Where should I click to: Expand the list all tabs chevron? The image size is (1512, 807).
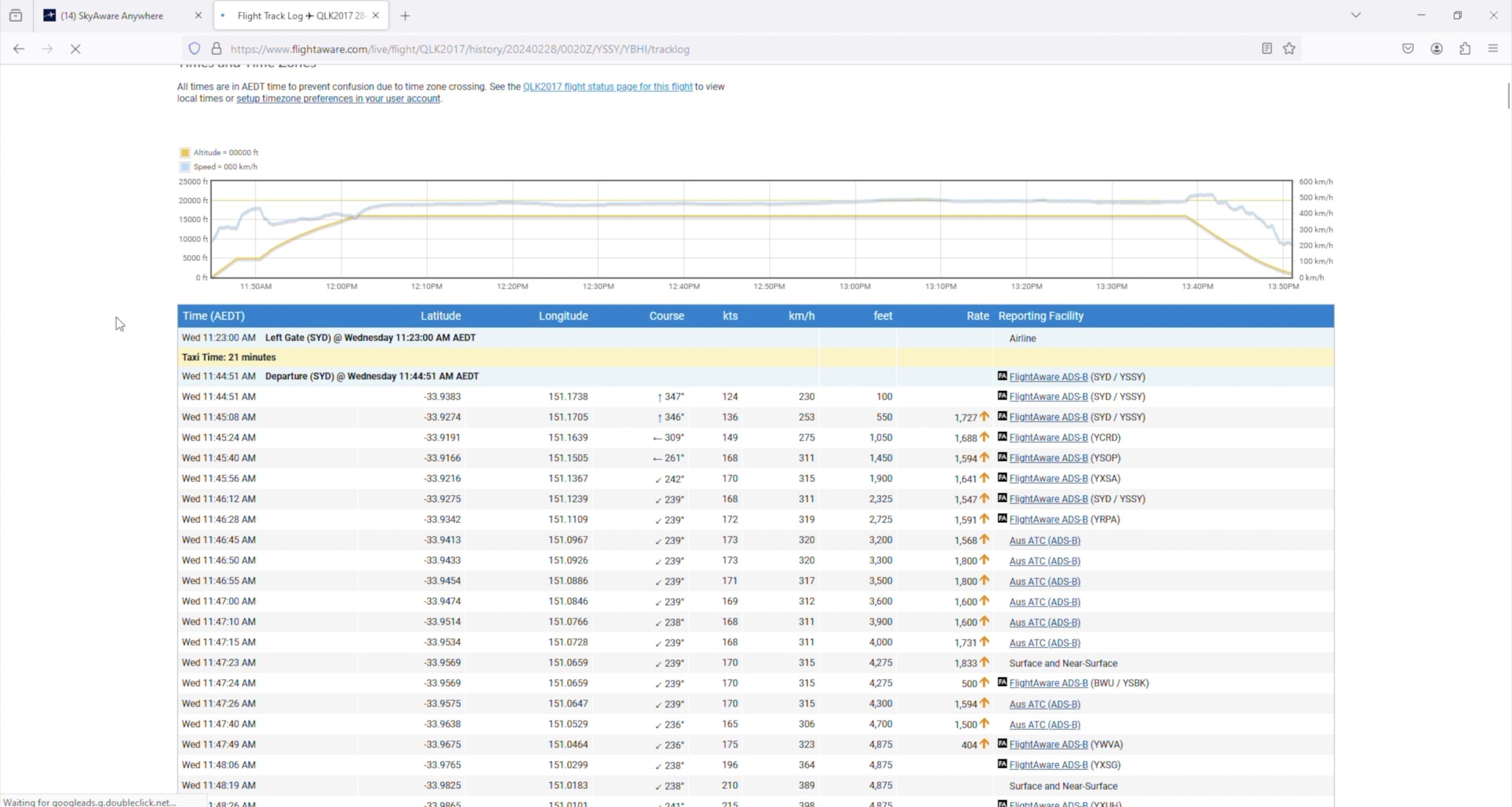point(1355,15)
